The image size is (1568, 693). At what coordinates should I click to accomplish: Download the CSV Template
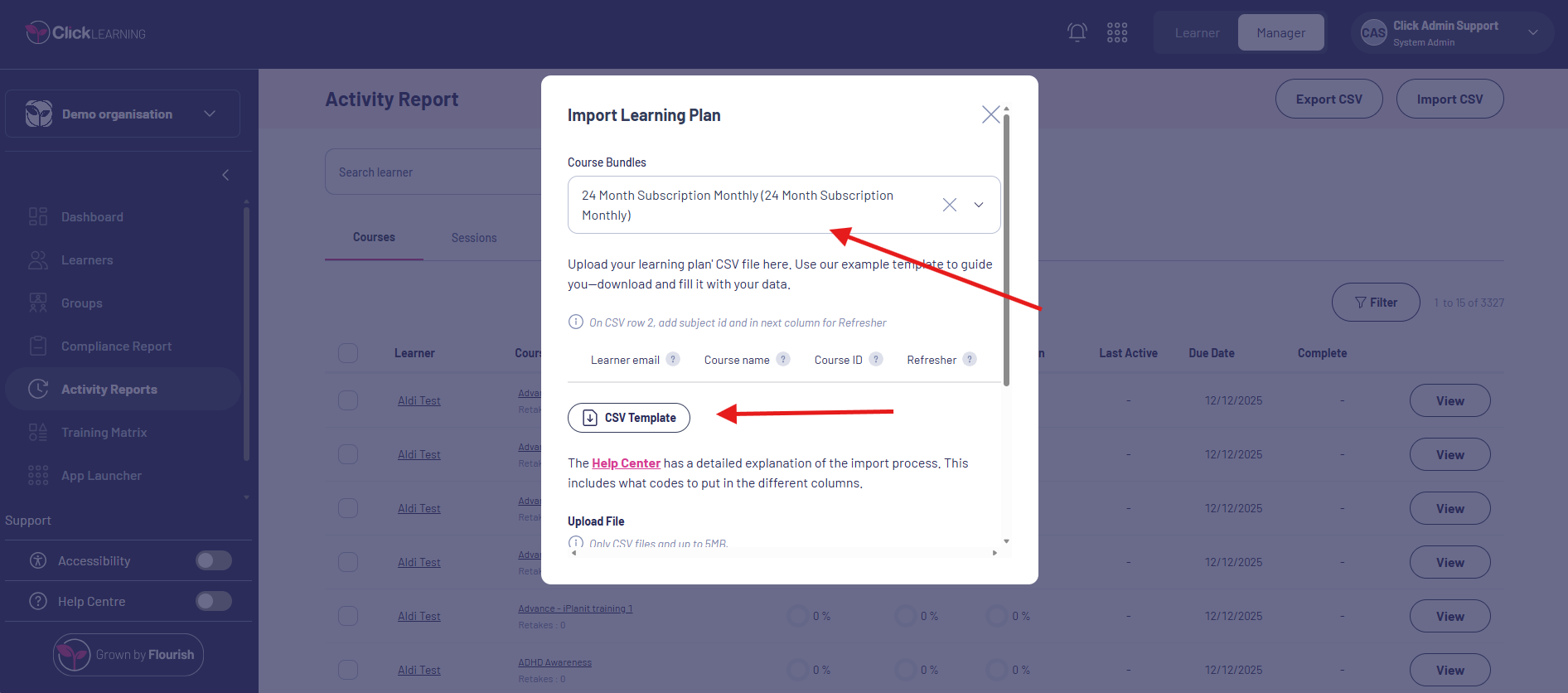click(x=629, y=418)
